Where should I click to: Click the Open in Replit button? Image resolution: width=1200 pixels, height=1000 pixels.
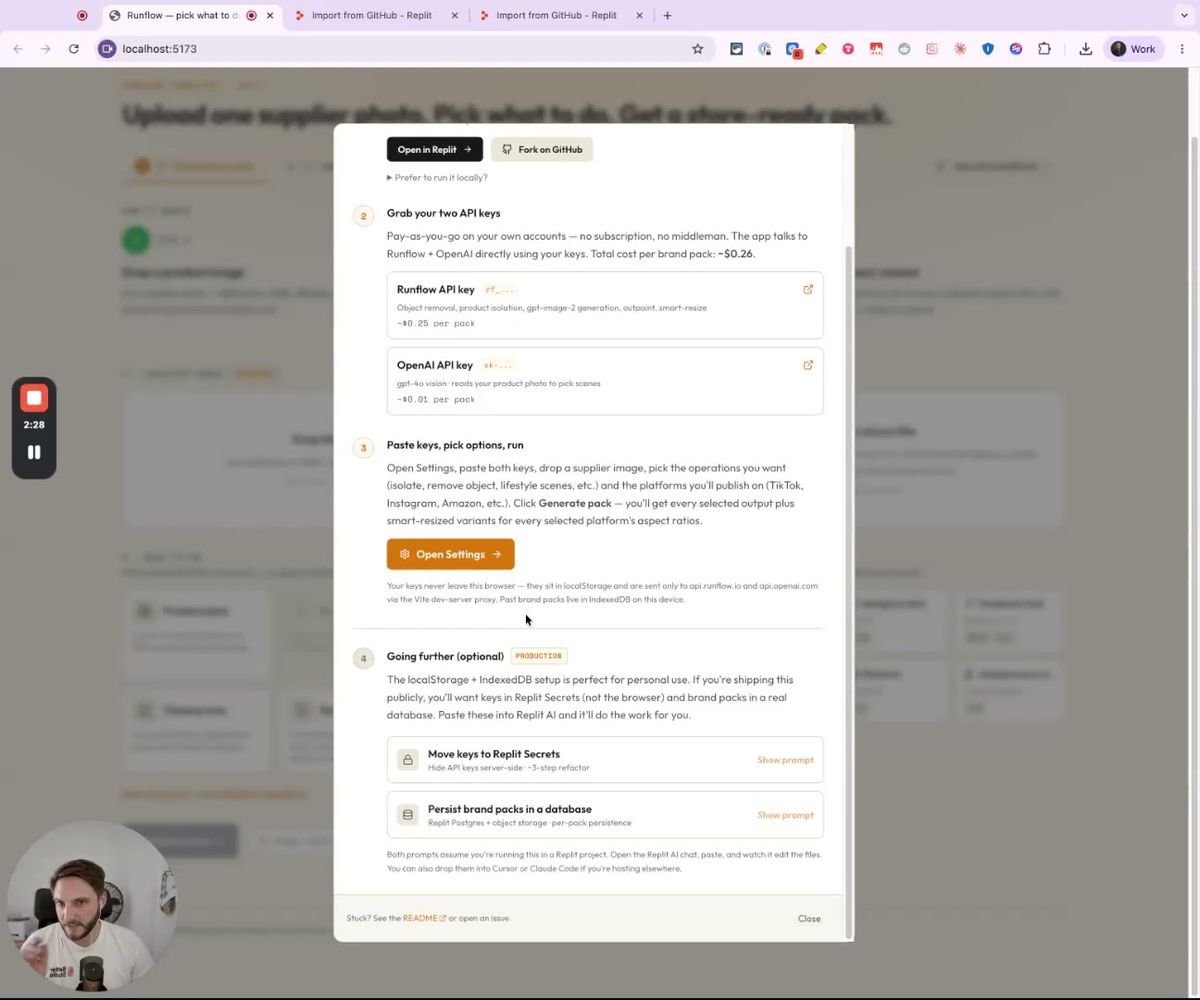click(x=434, y=149)
